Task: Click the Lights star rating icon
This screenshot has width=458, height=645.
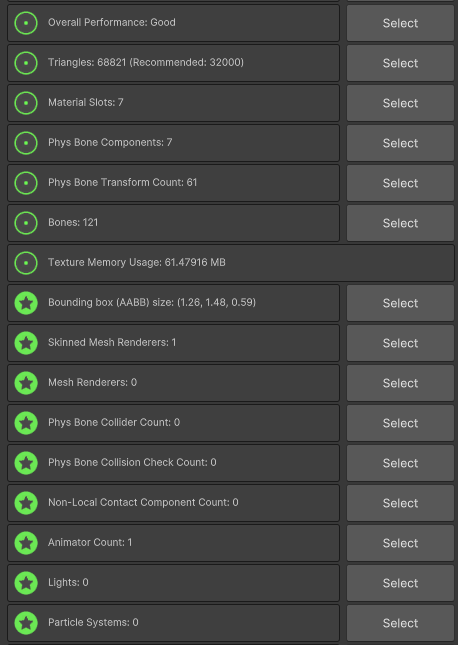Action: pyautogui.click(x=26, y=583)
